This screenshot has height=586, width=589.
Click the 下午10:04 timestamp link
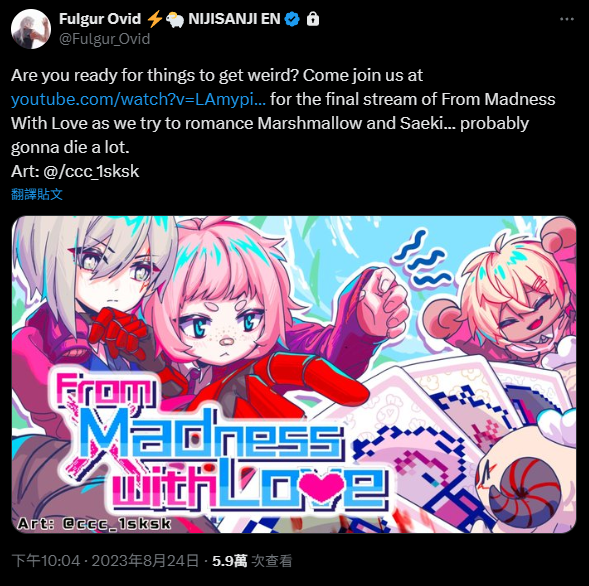46,561
